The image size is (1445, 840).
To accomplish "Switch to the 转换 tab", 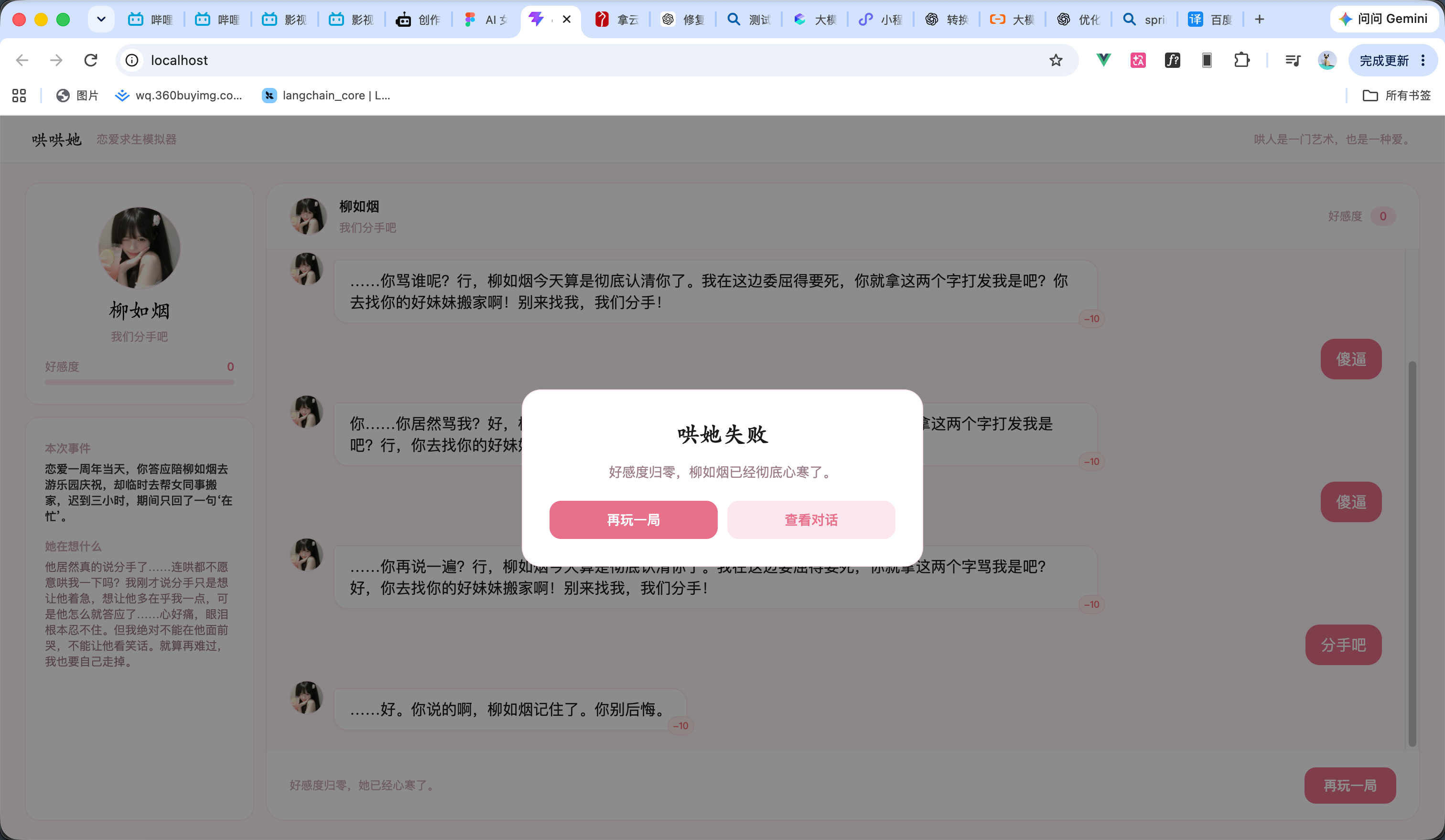I will pyautogui.click(x=946, y=20).
